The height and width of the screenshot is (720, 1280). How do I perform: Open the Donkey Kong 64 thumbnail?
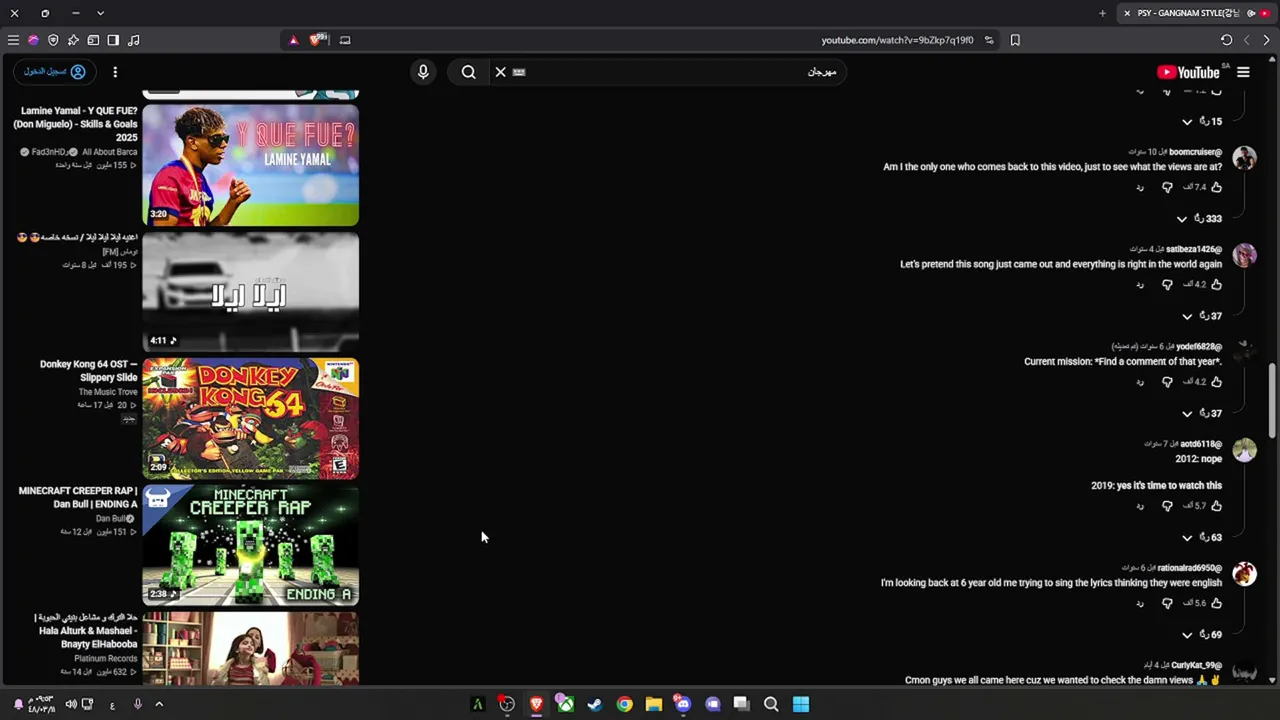[x=251, y=419]
